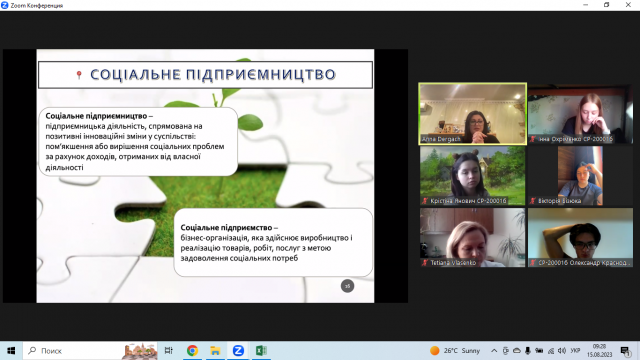Open the network connection tray icon

pyautogui.click(x=551, y=351)
